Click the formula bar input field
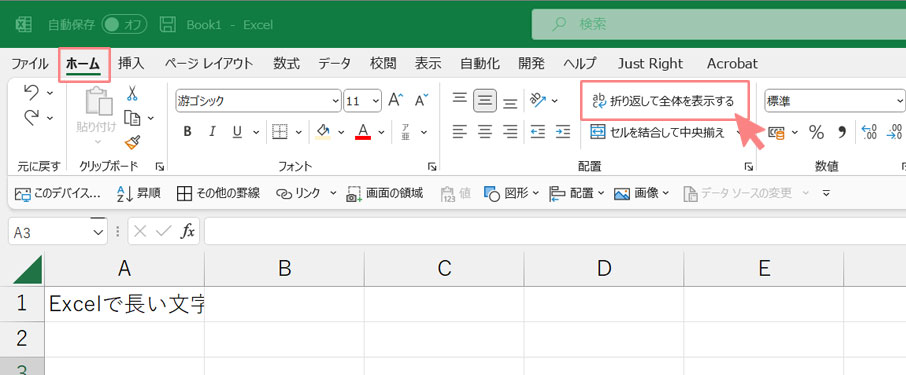The width and height of the screenshot is (906, 375). point(555,232)
